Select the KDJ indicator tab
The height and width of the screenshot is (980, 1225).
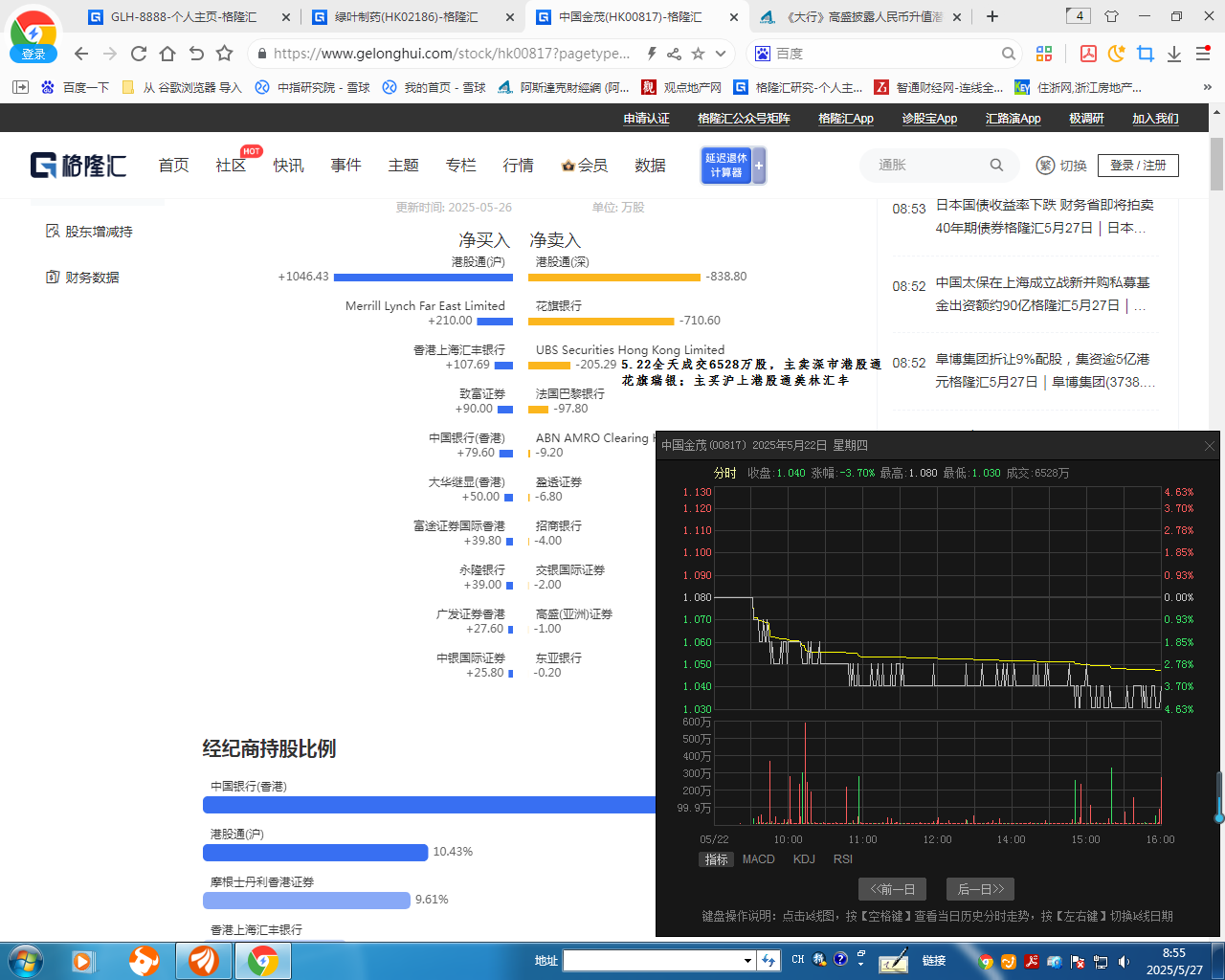pyautogui.click(x=804, y=859)
